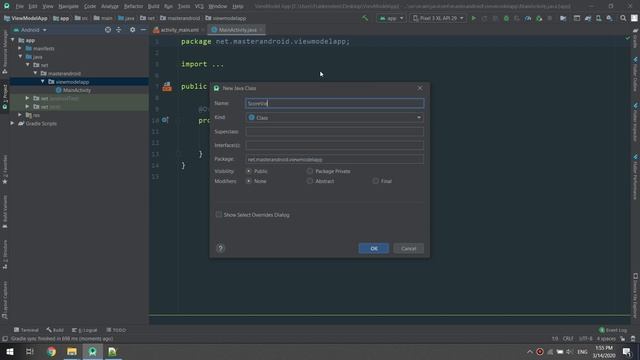Click collapse-all icon in Project panel header
The height and width of the screenshot is (360, 640).
pyautogui.click(x=119, y=30)
